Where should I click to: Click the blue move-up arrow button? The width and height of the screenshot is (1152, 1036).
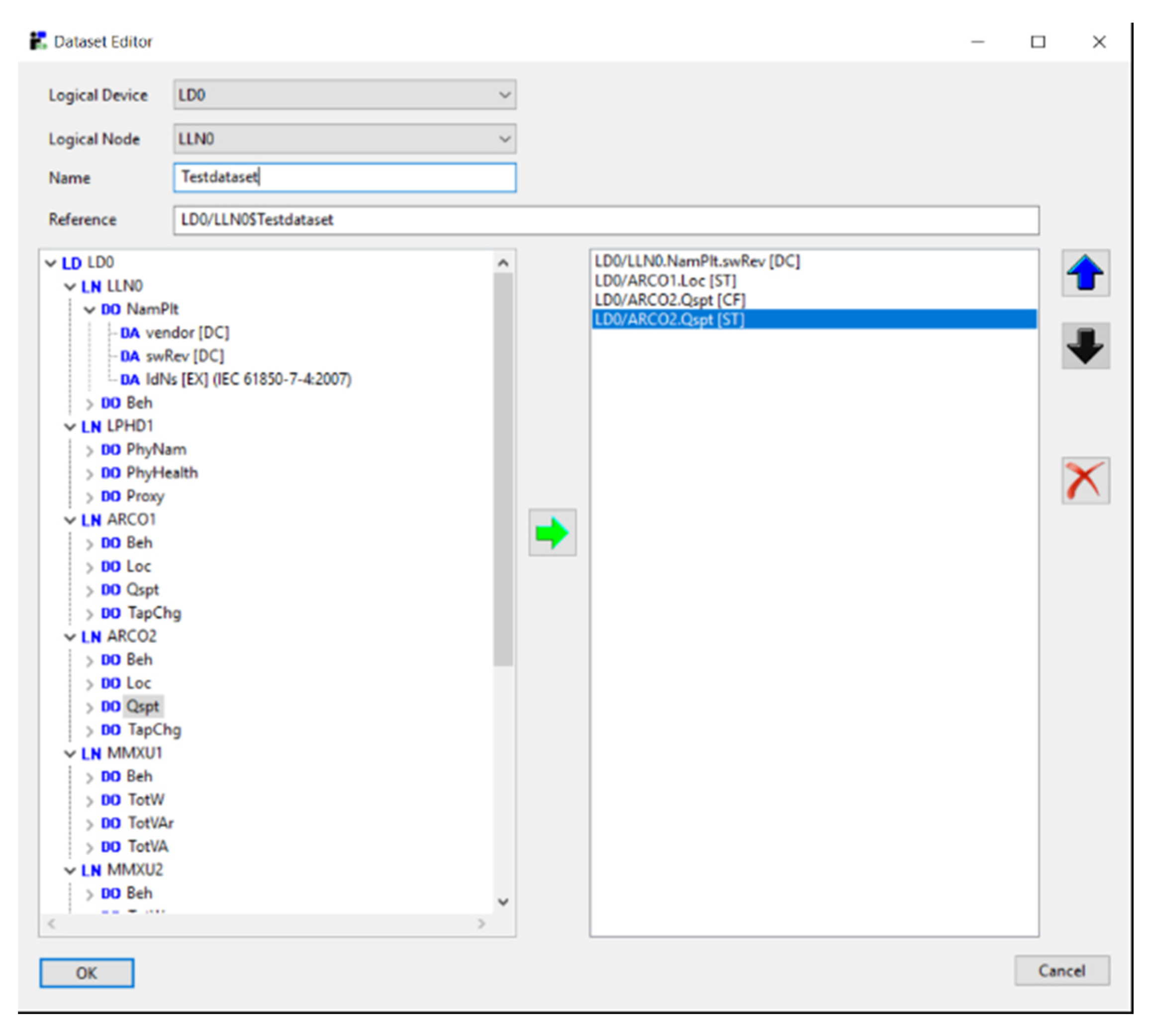1085,273
